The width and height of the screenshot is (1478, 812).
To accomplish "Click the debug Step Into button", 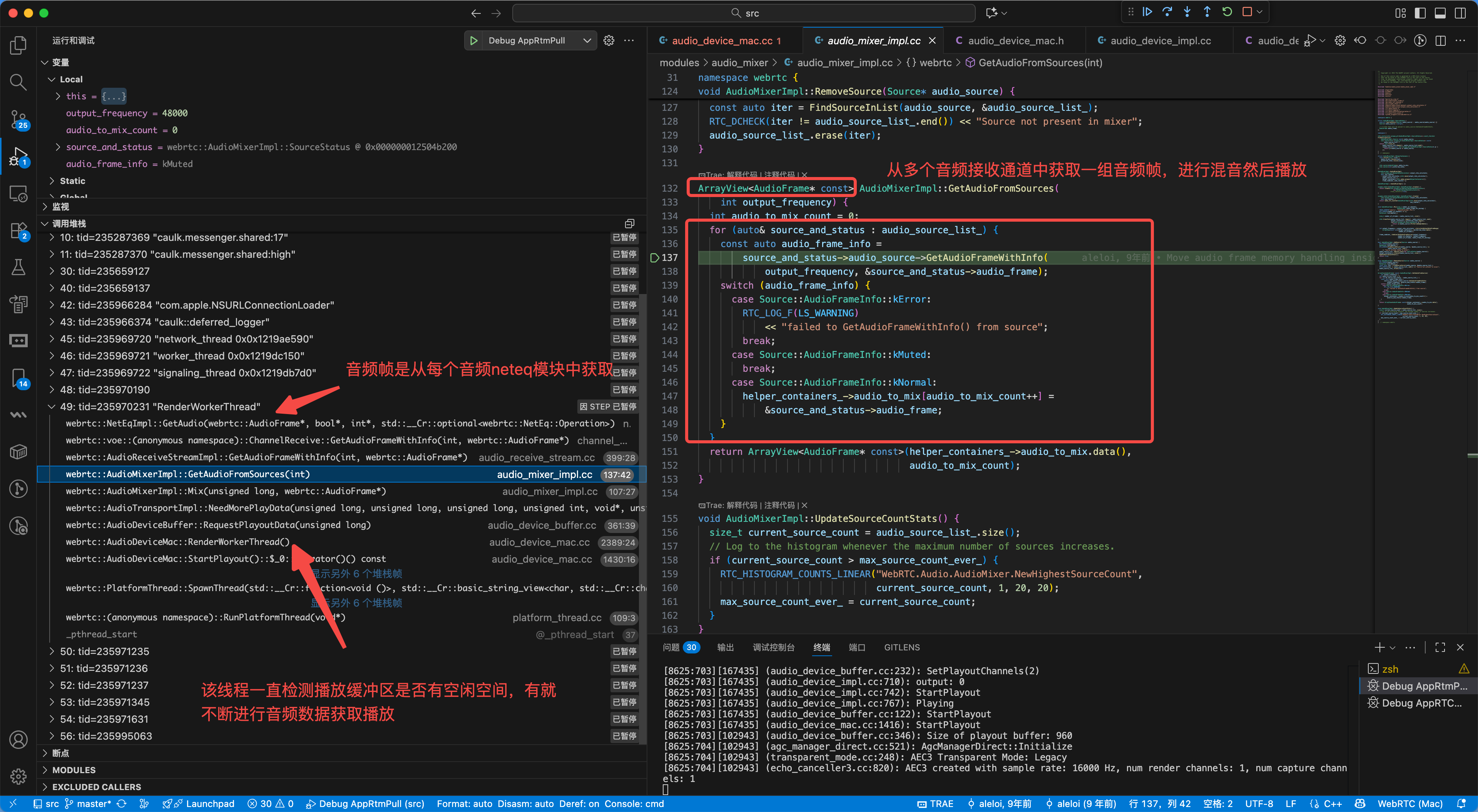I will [1187, 12].
